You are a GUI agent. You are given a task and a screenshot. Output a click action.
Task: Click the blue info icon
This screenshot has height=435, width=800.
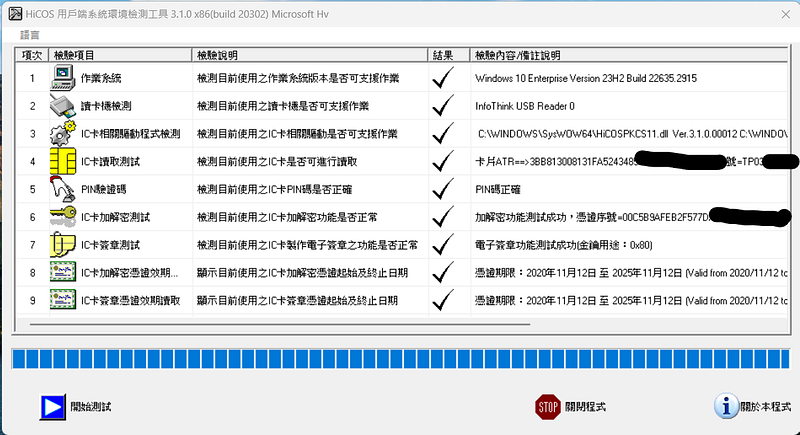pyautogui.click(x=726, y=406)
